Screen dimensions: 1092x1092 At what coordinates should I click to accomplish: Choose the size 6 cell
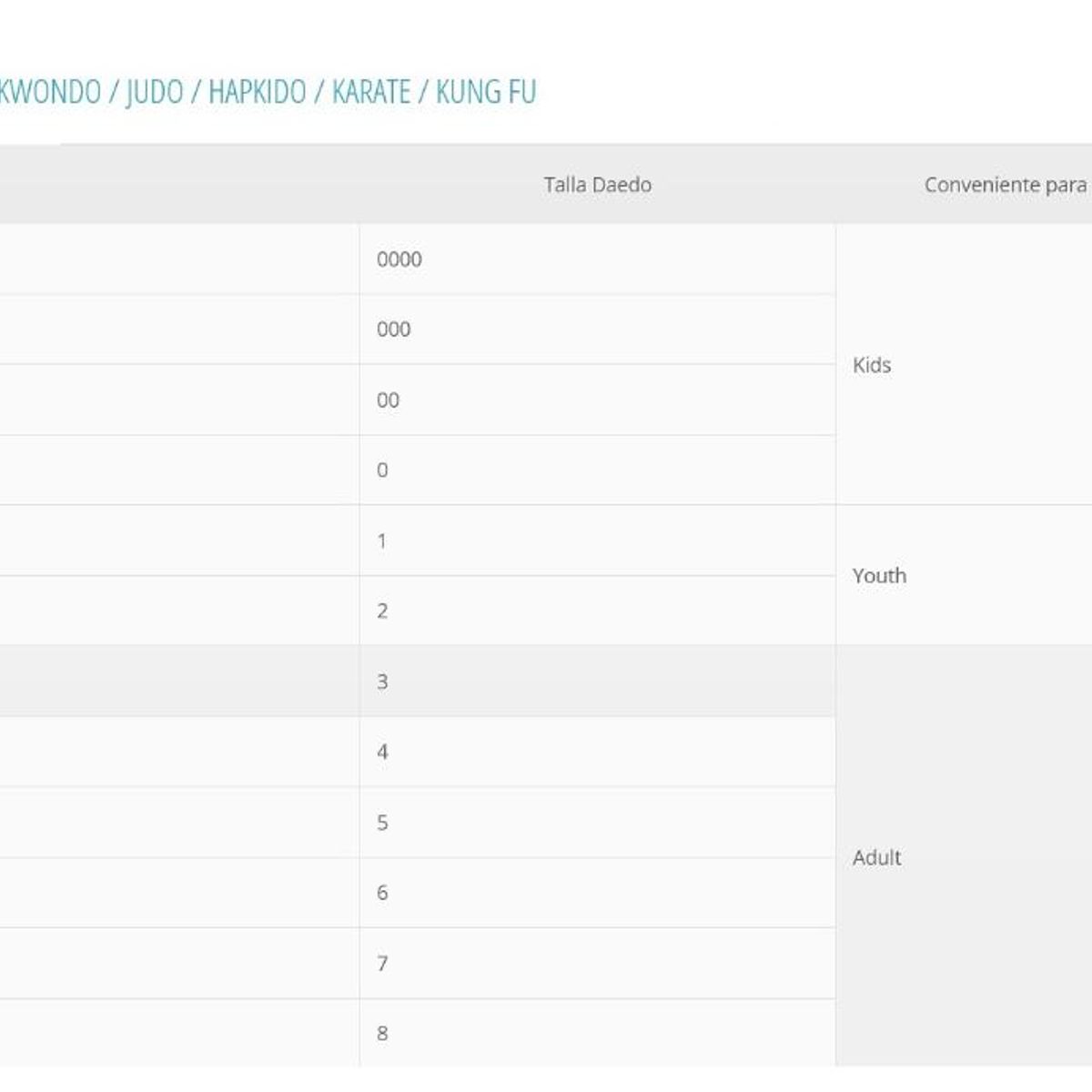tap(382, 893)
